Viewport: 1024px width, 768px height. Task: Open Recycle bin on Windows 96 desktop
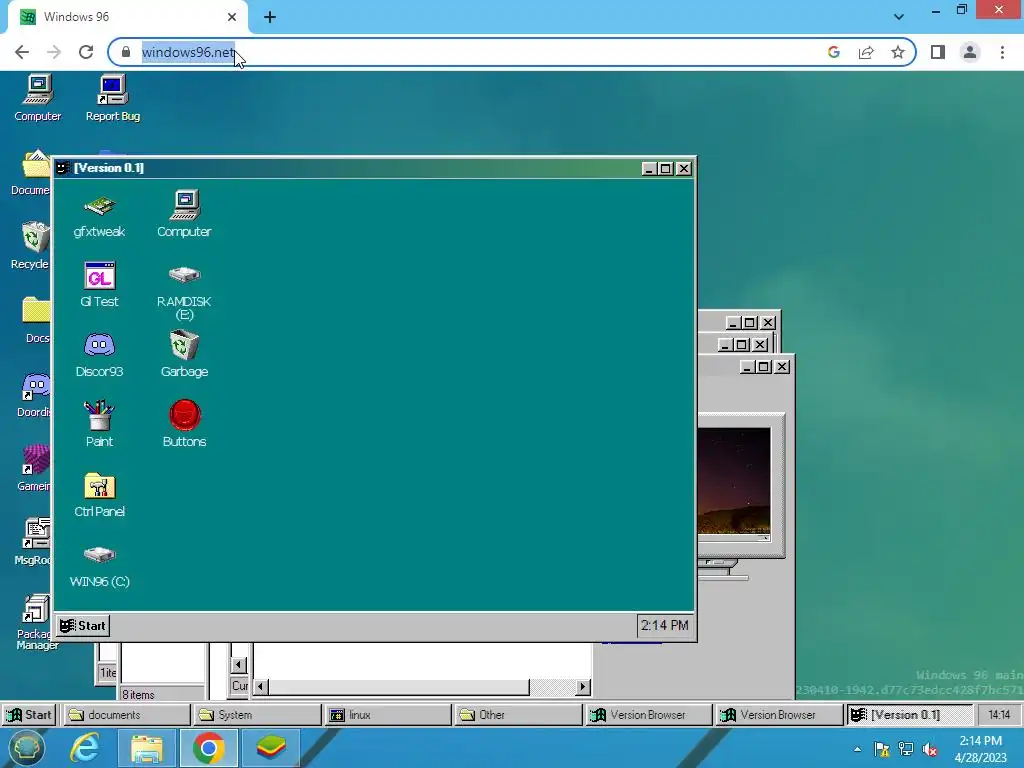[x=31, y=246]
